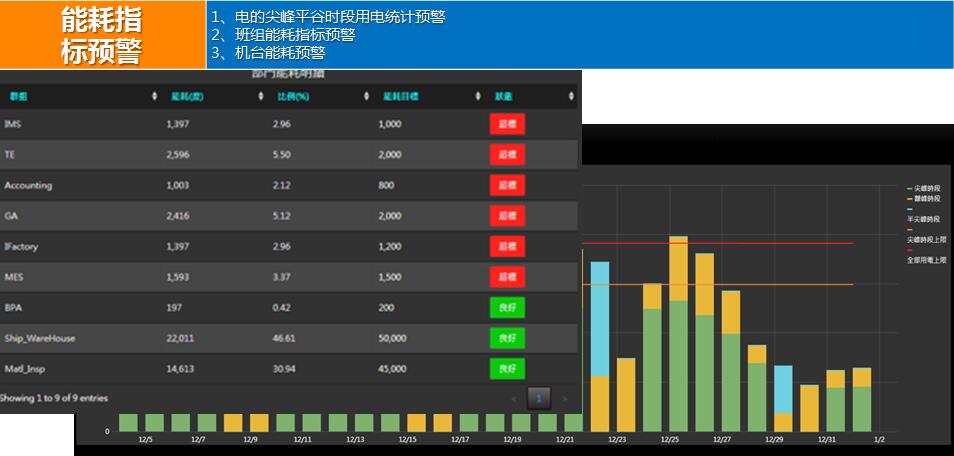Click sort arrows in 比例(%) column header
The height and width of the screenshot is (456, 954).
367,96
